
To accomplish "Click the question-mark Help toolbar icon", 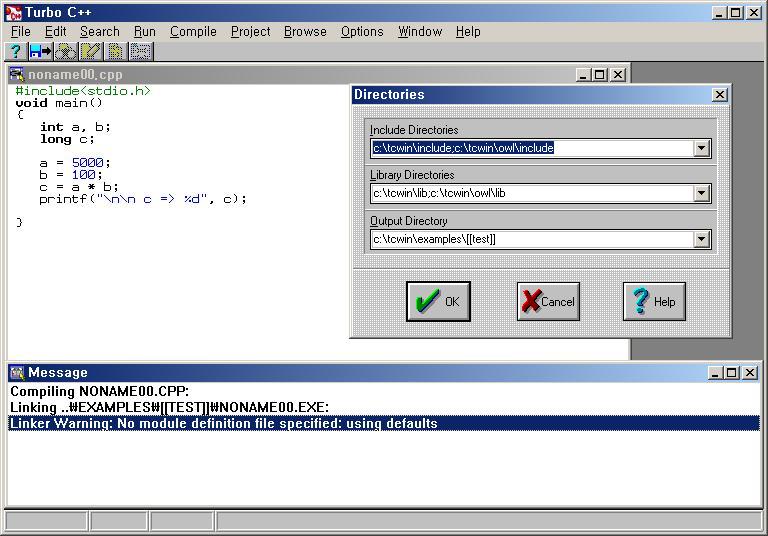I will (16, 51).
